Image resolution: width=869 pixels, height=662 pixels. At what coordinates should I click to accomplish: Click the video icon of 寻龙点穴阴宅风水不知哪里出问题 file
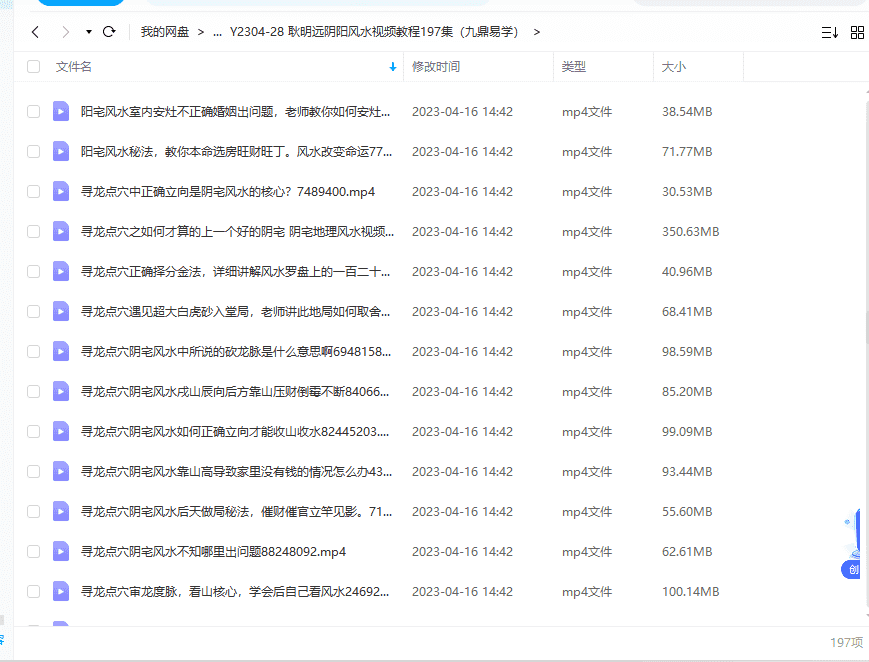point(61,551)
